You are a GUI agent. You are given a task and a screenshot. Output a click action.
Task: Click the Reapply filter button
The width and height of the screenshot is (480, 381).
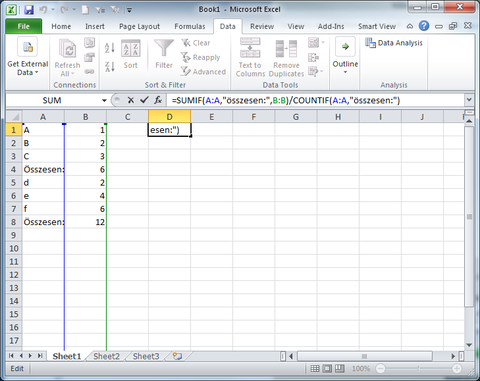(x=201, y=57)
